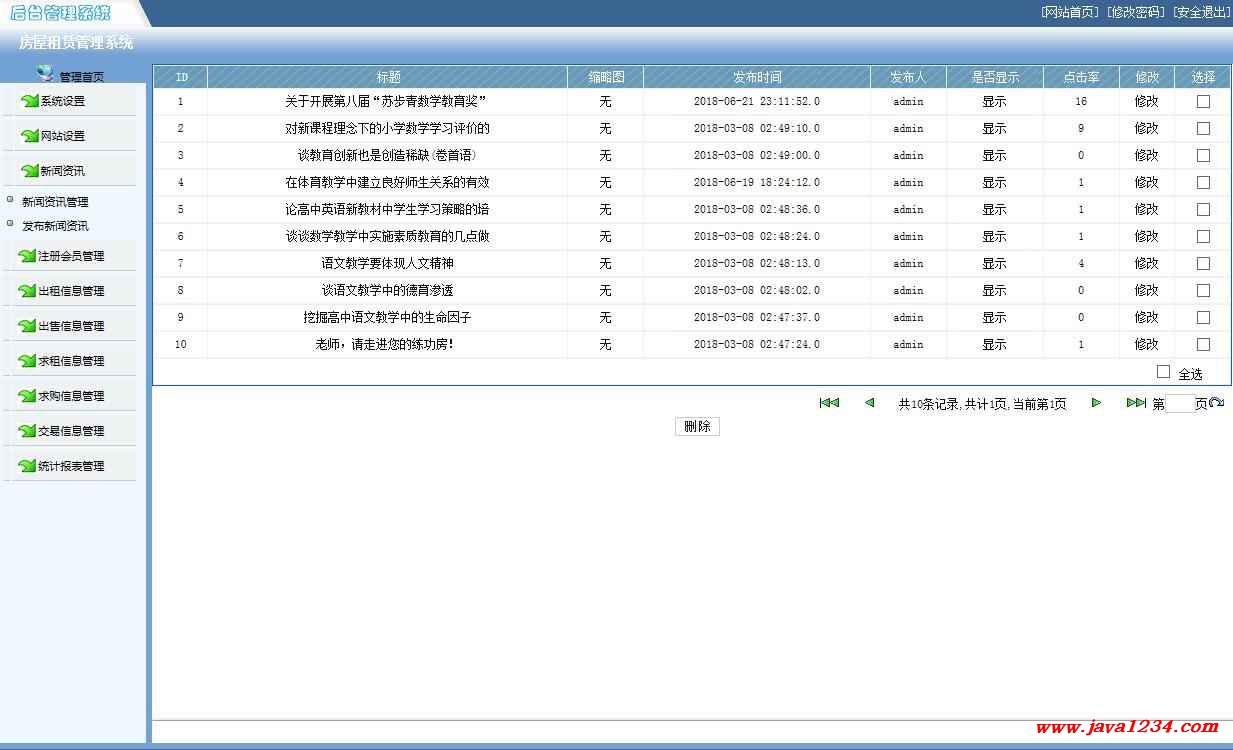Click the 安全退出 link
The image size is (1233, 750).
pos(1201,12)
